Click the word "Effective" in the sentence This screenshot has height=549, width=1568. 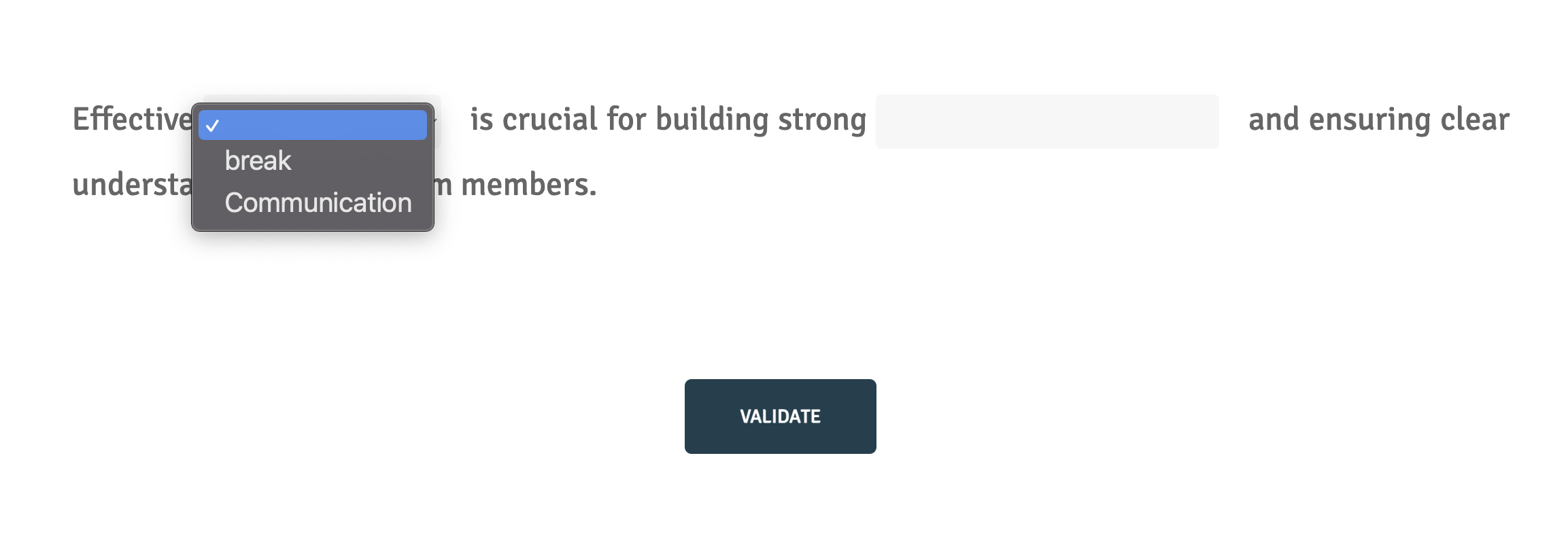(133, 120)
